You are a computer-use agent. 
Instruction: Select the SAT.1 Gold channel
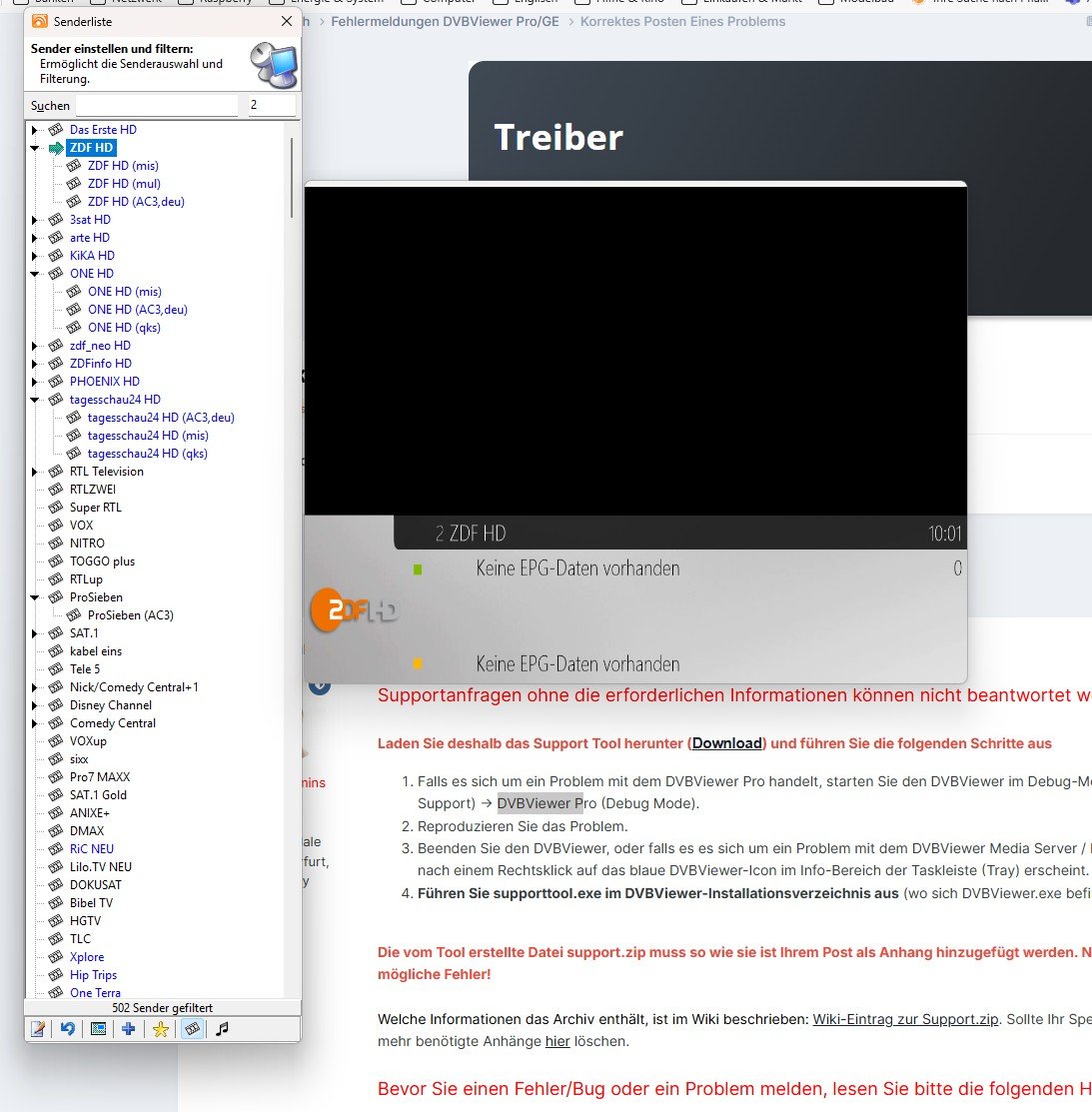[98, 795]
